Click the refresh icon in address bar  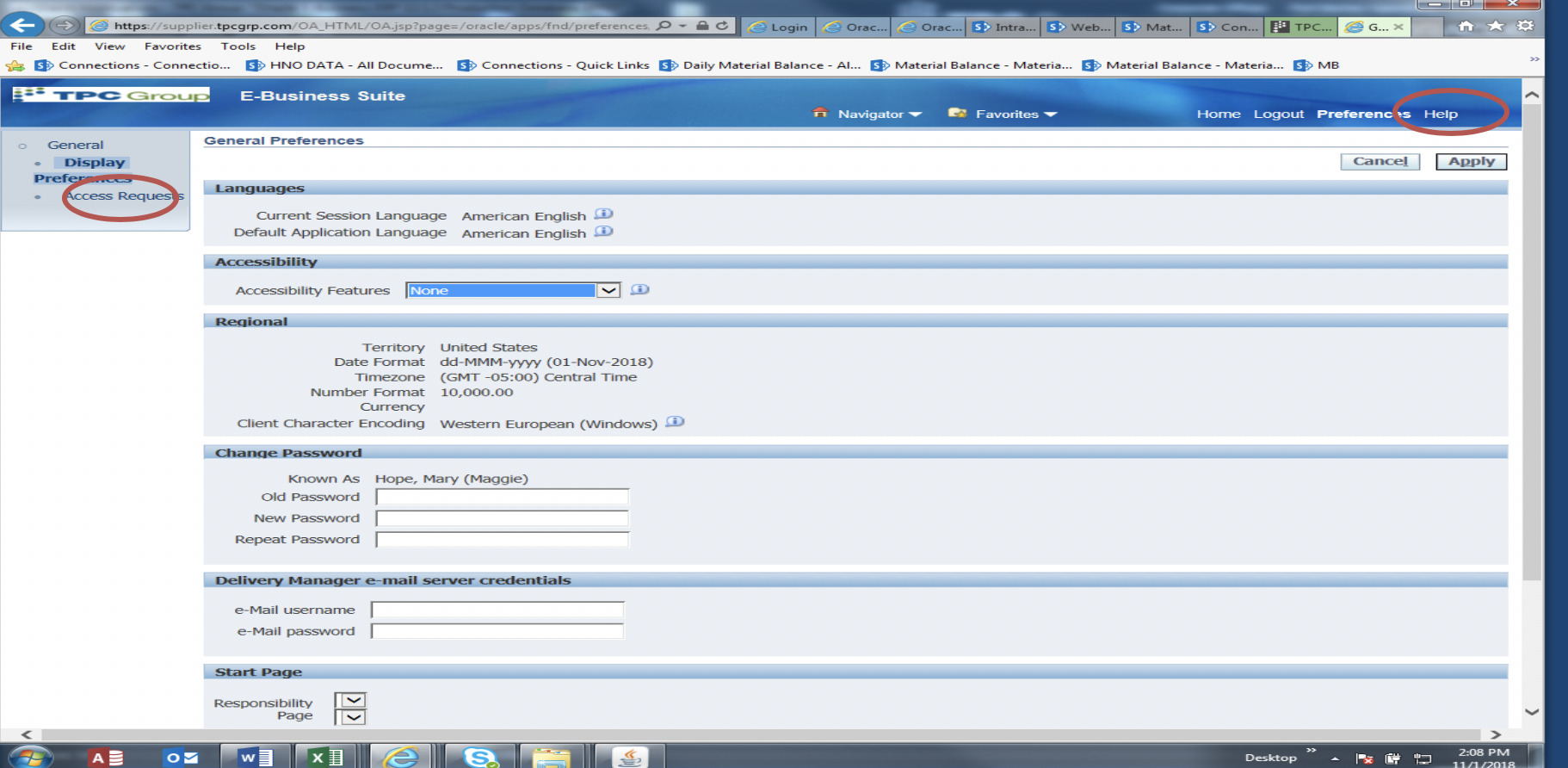point(722,25)
